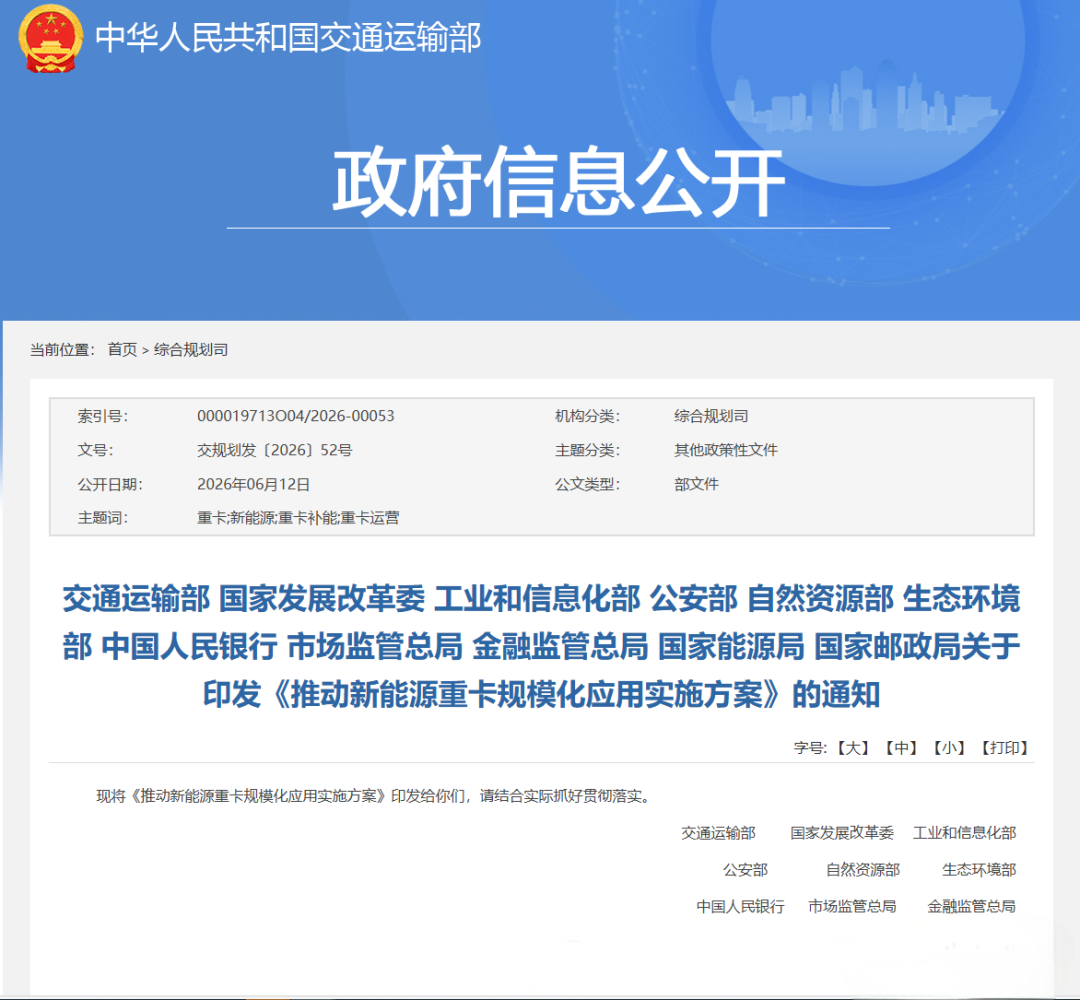Image resolution: width=1080 pixels, height=1000 pixels.
Task: Click signatory 中国人民银行 below the paragraph
Action: pyautogui.click(x=740, y=906)
